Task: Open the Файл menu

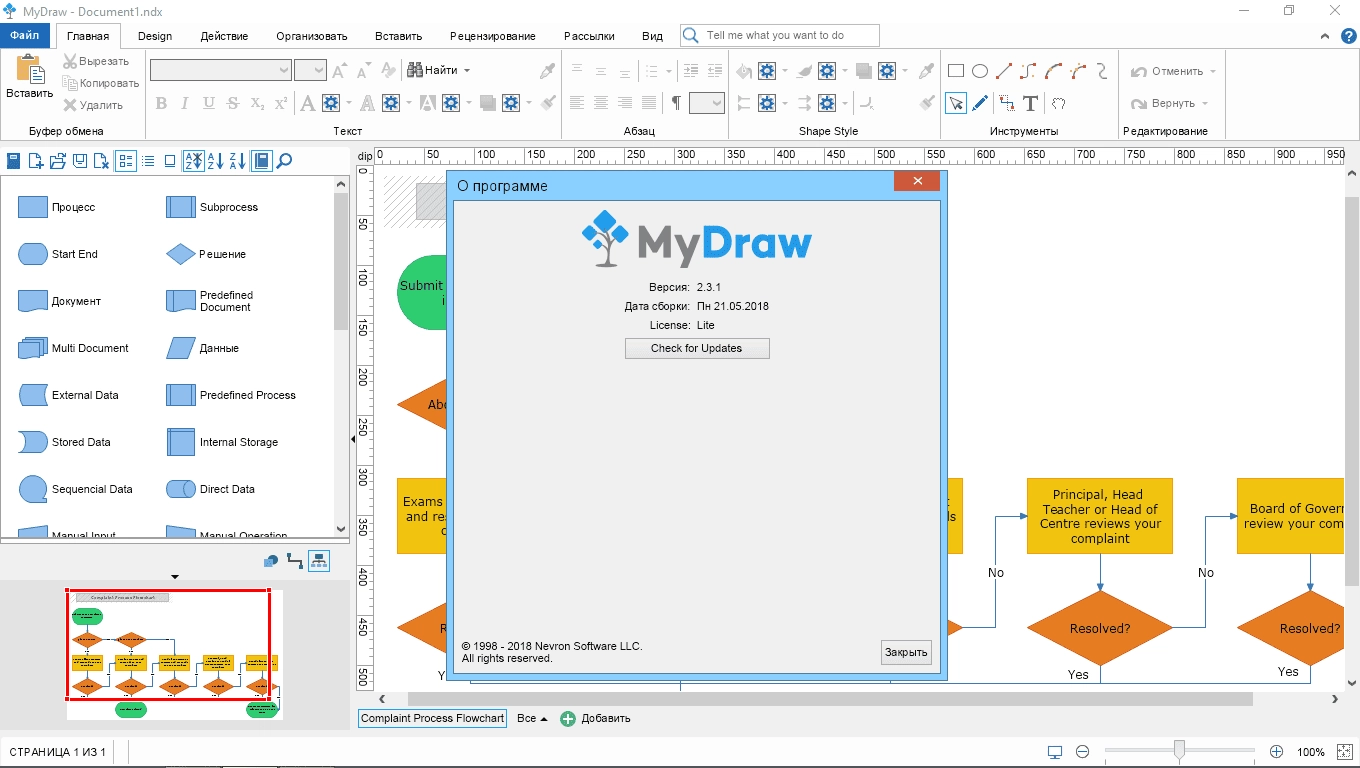Action: (25, 35)
